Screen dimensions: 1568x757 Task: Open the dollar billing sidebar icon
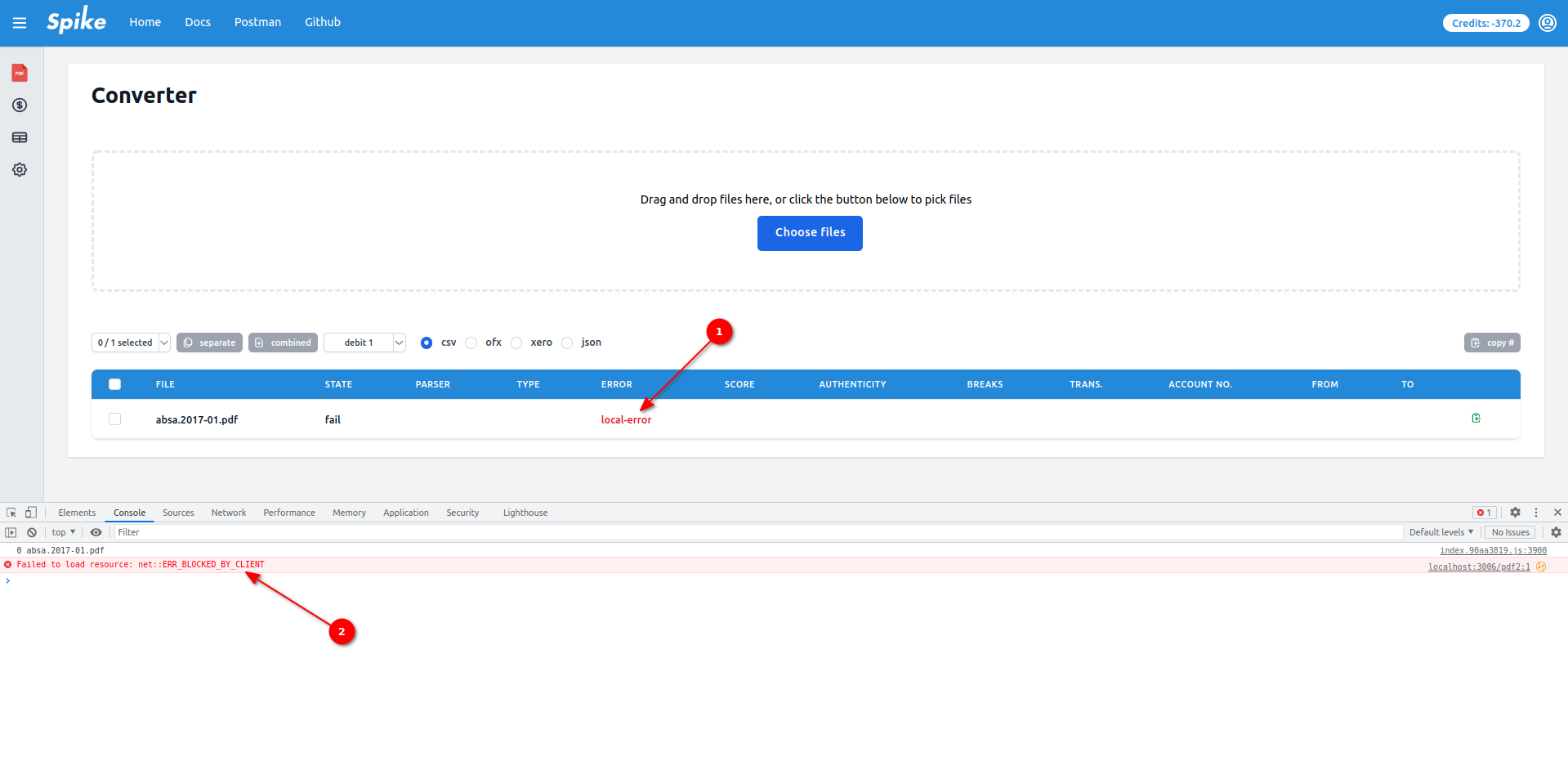point(20,105)
